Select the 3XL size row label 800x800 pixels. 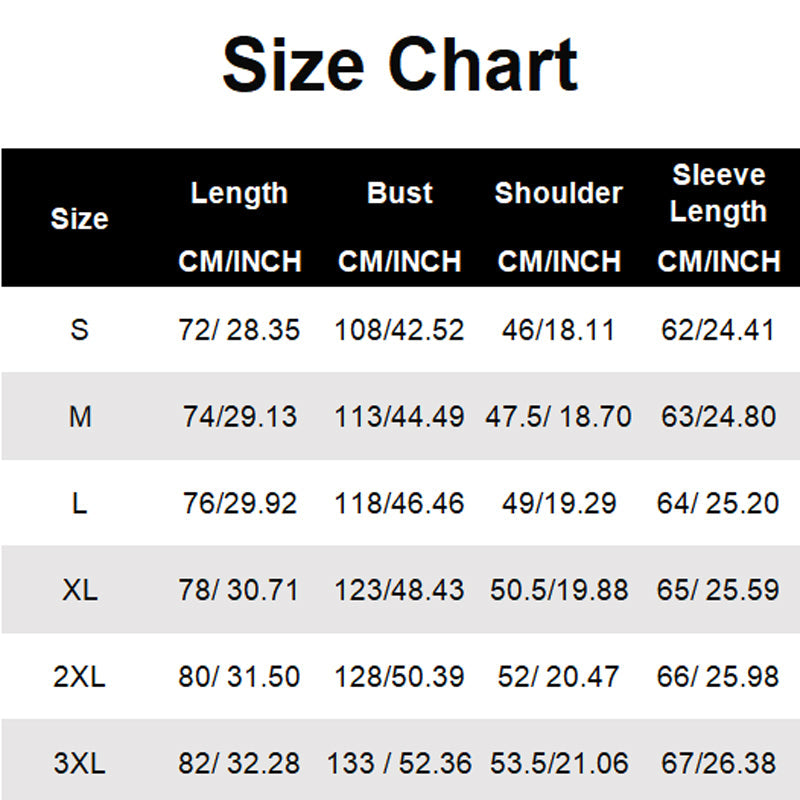[x=79, y=764]
